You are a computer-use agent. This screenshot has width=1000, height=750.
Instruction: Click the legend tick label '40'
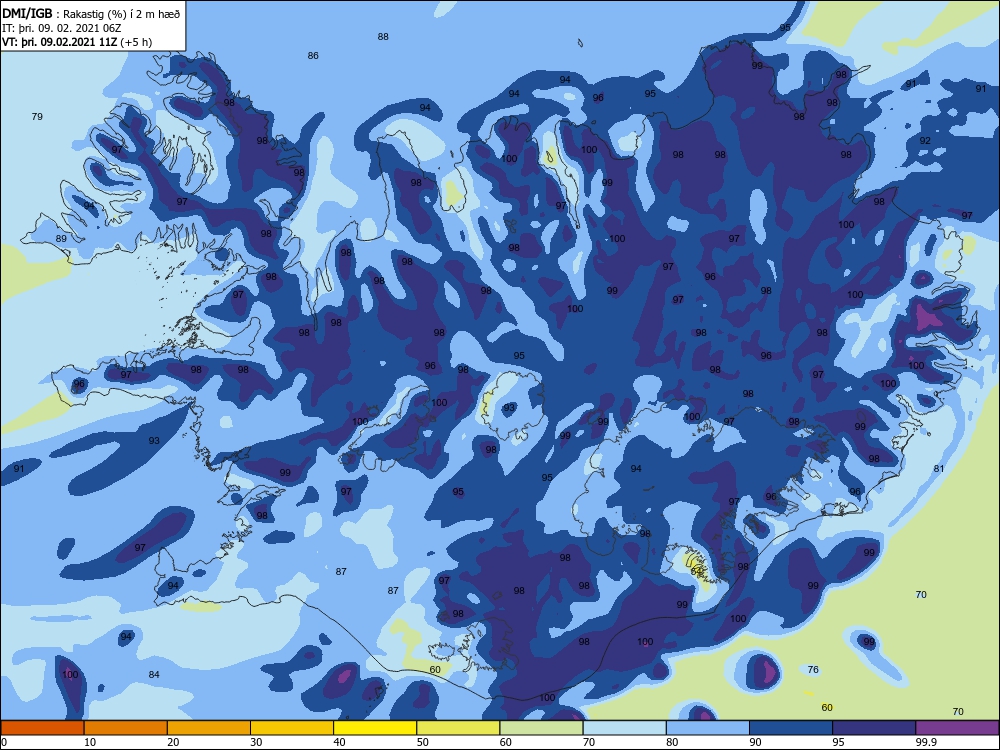[340, 742]
